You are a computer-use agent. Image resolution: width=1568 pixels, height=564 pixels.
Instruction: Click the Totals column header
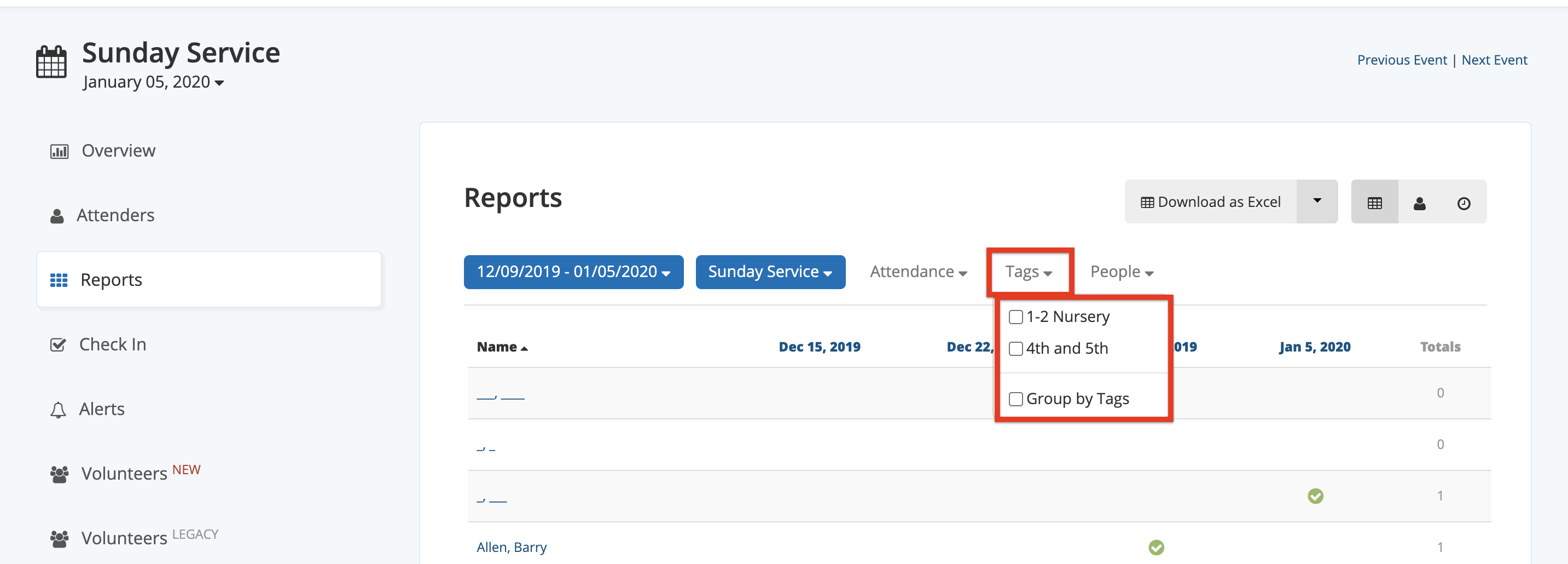click(x=1440, y=347)
